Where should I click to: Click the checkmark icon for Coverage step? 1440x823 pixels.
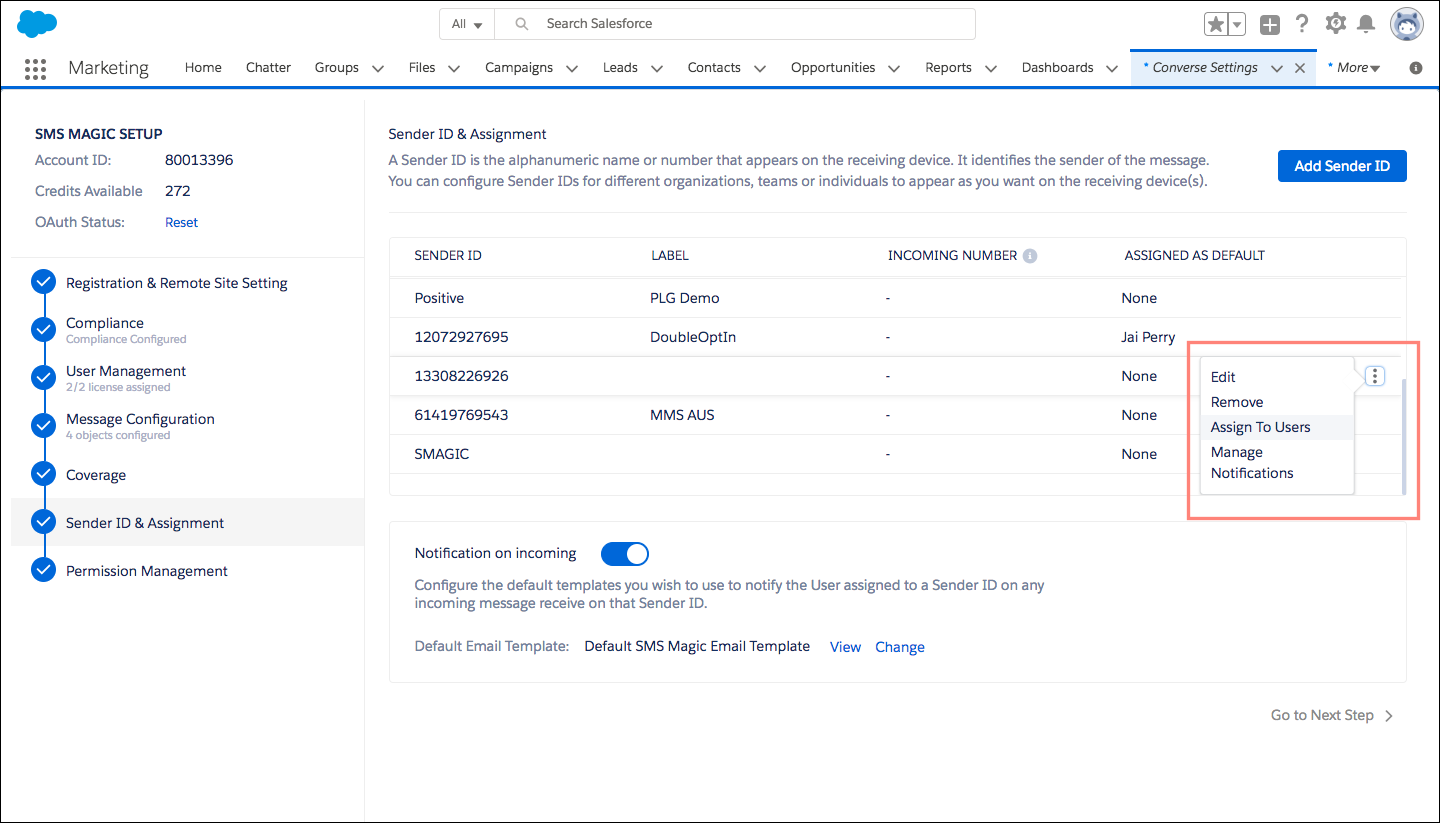[43, 474]
